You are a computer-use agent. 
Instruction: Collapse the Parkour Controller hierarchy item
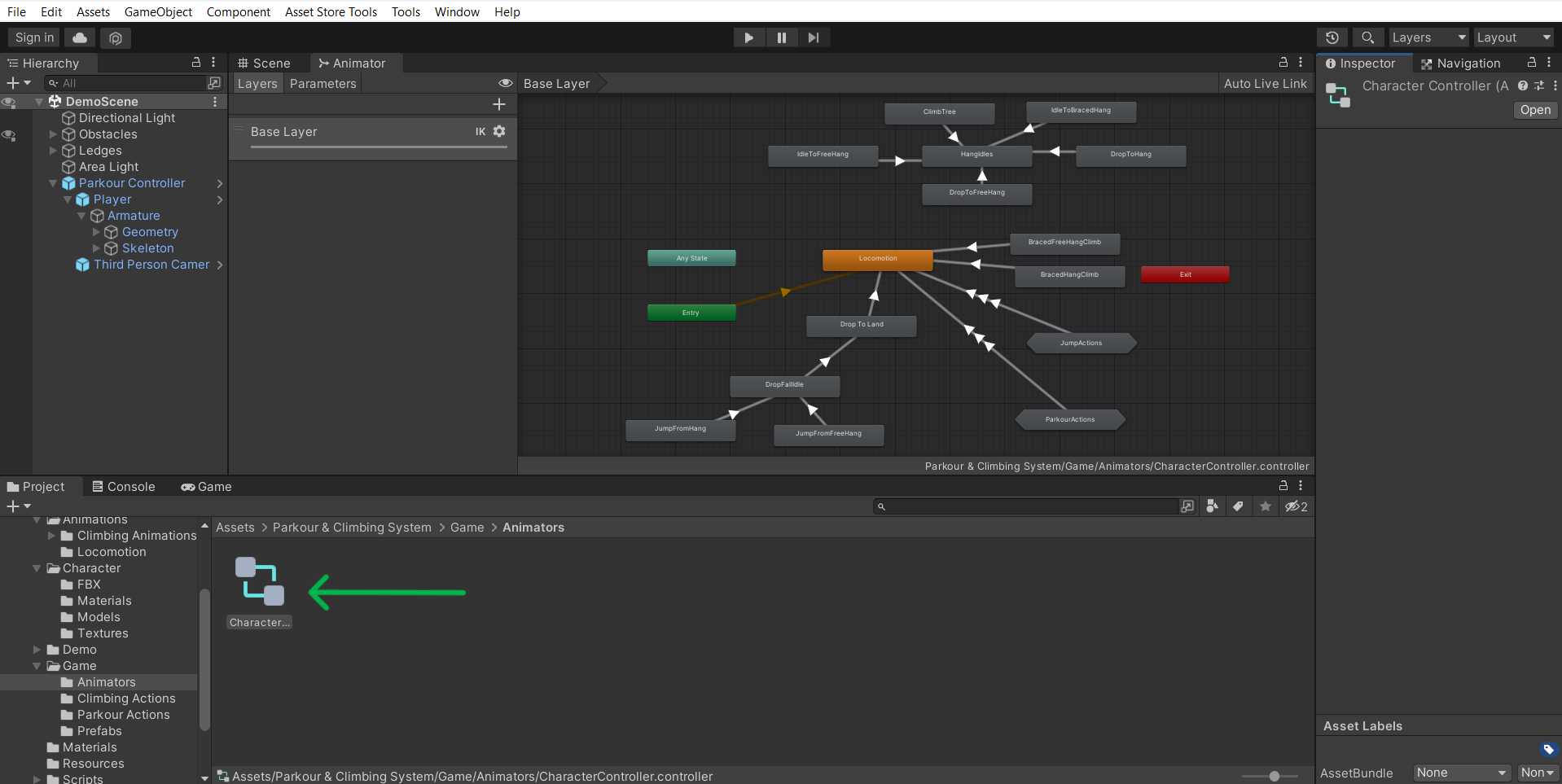53,183
